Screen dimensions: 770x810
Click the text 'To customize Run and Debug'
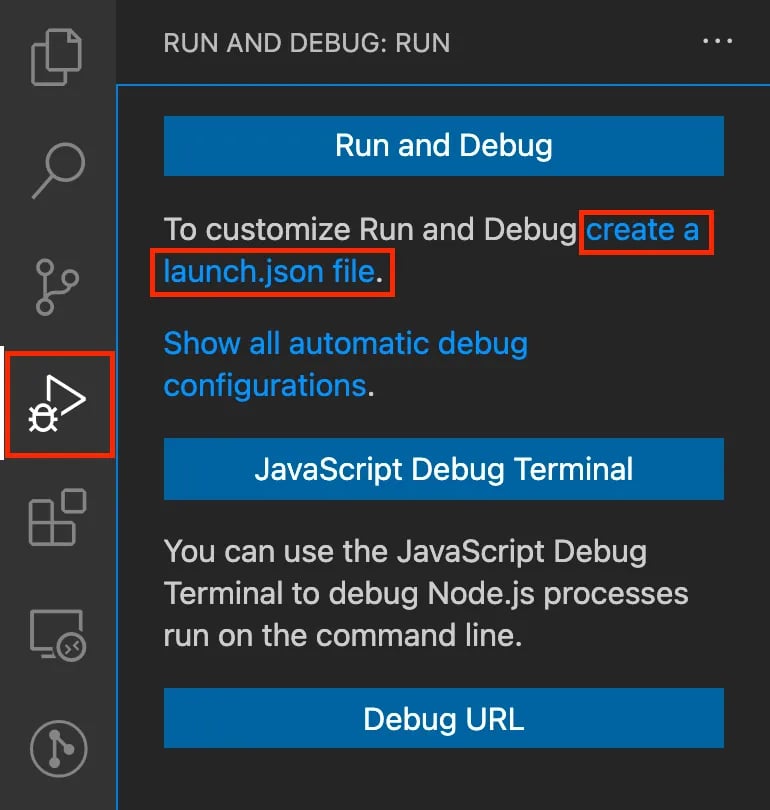(x=370, y=230)
